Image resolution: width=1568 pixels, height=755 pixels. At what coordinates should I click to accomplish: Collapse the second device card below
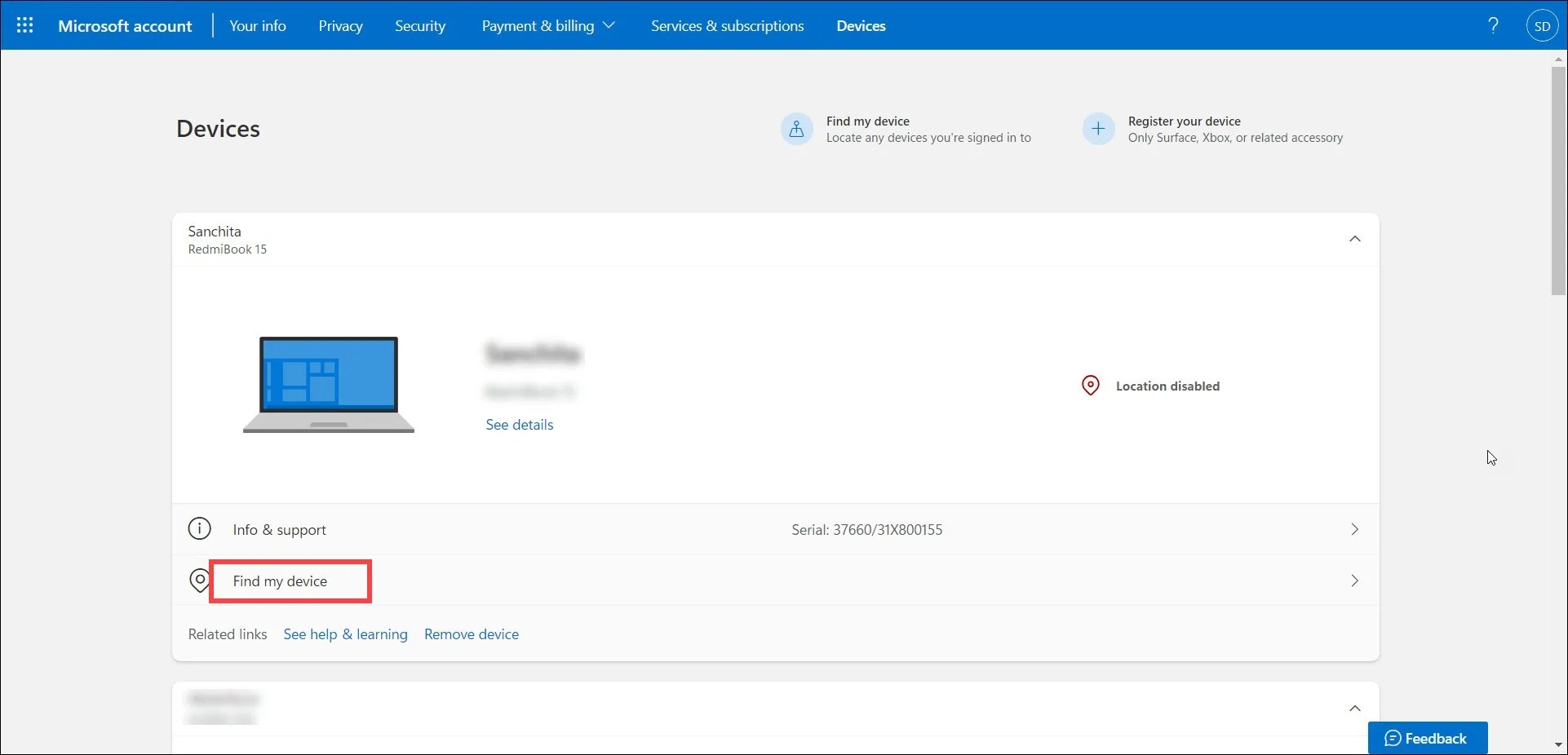click(1355, 709)
